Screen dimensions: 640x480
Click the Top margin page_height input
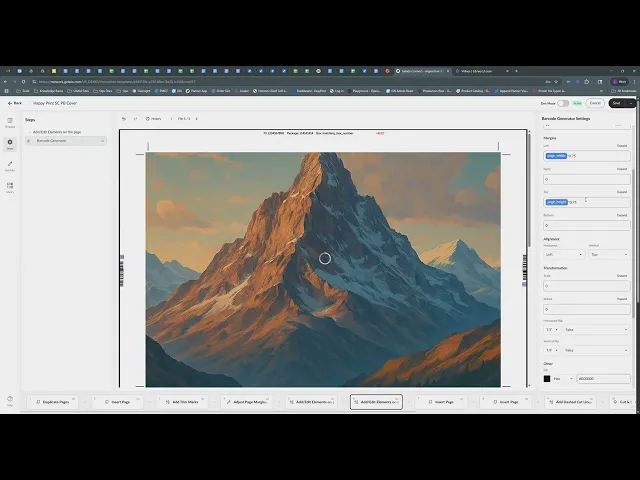point(587,202)
